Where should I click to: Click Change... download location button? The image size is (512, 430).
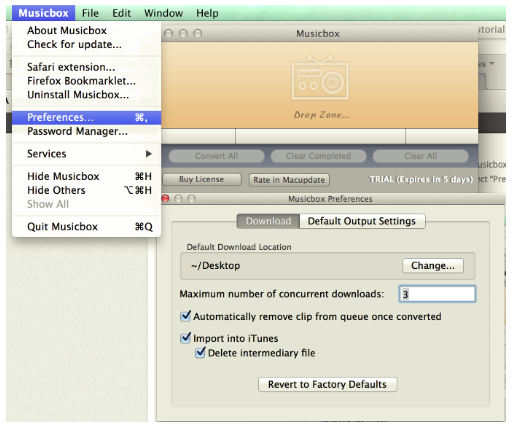click(x=433, y=266)
